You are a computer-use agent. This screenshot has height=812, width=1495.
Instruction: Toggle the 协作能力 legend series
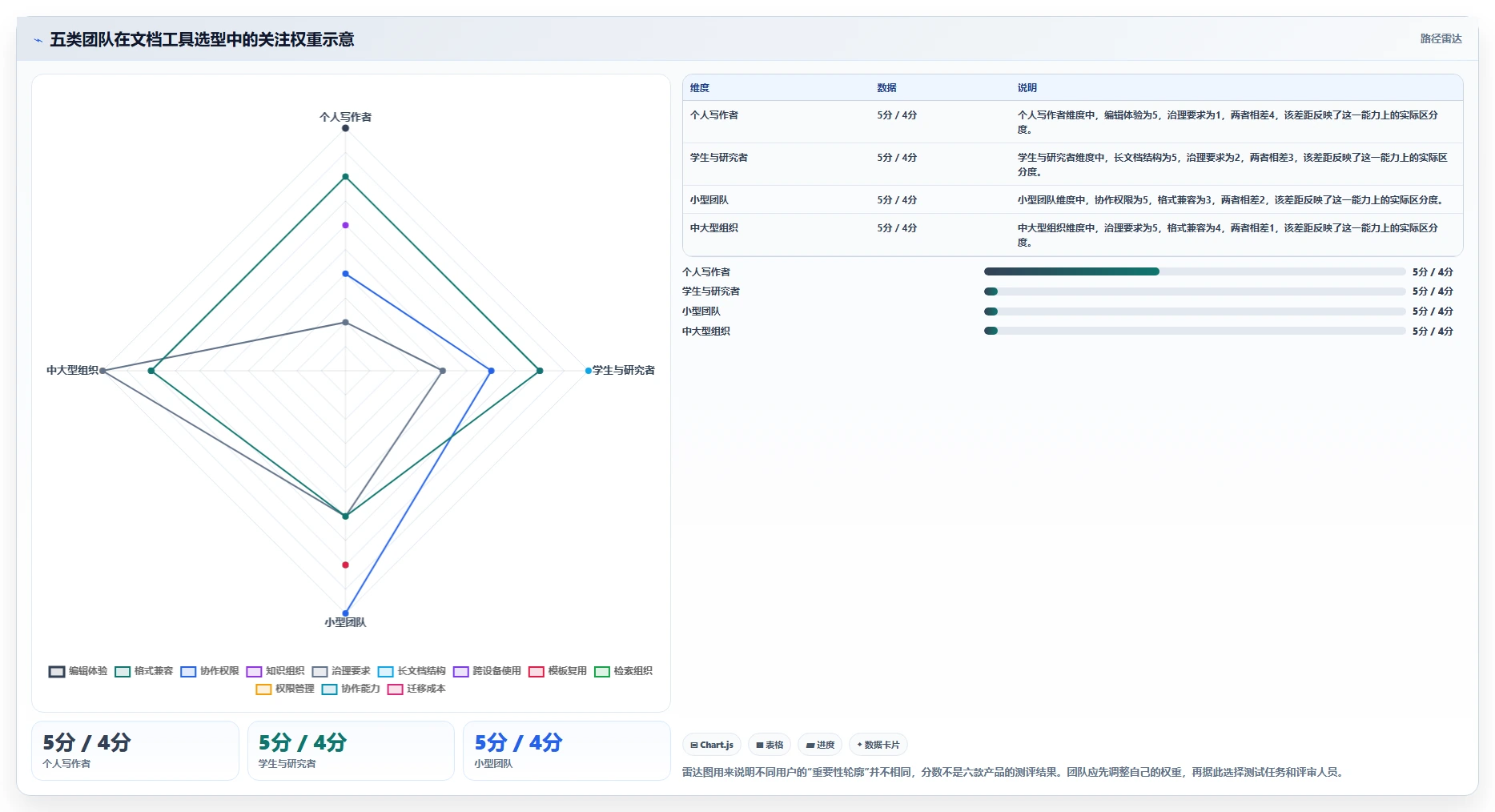coord(351,689)
